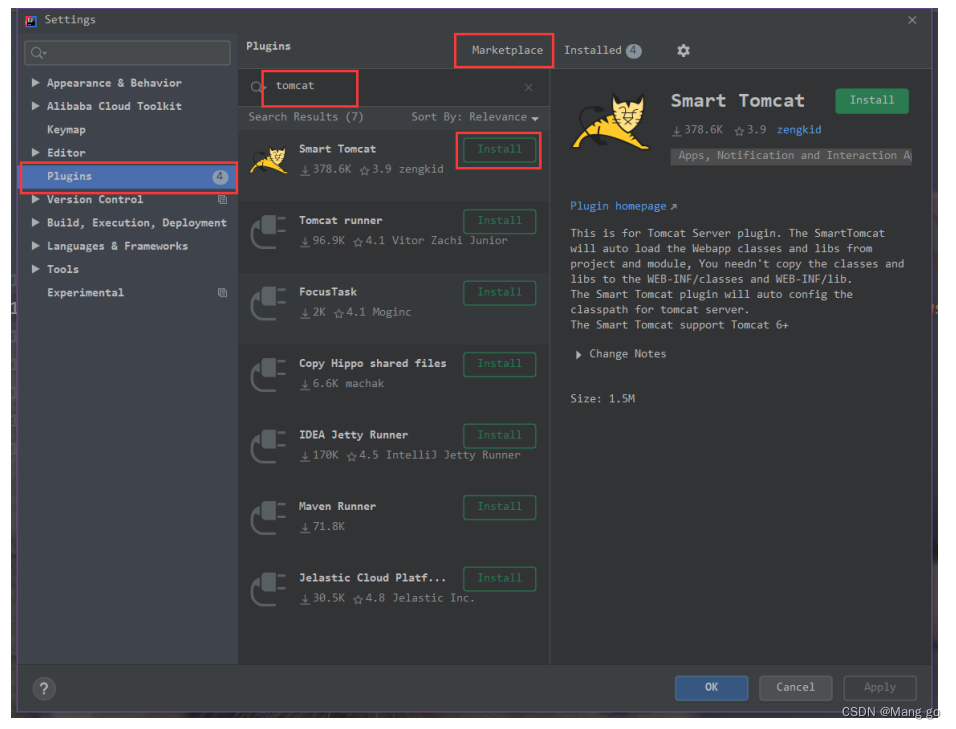This screenshot has height=729, width=956.
Task: Click the Size: 1.5M text
Action: click(602, 399)
